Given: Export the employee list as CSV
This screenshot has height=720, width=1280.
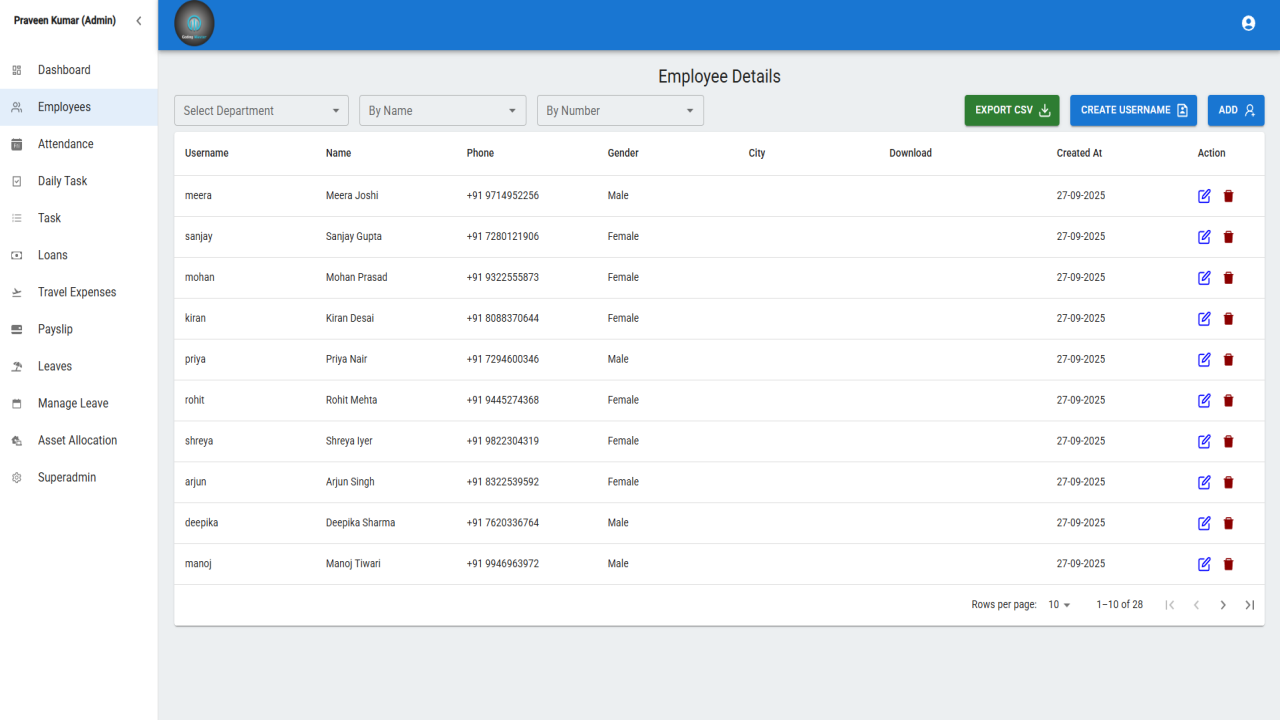Looking at the screenshot, I should (x=1012, y=110).
